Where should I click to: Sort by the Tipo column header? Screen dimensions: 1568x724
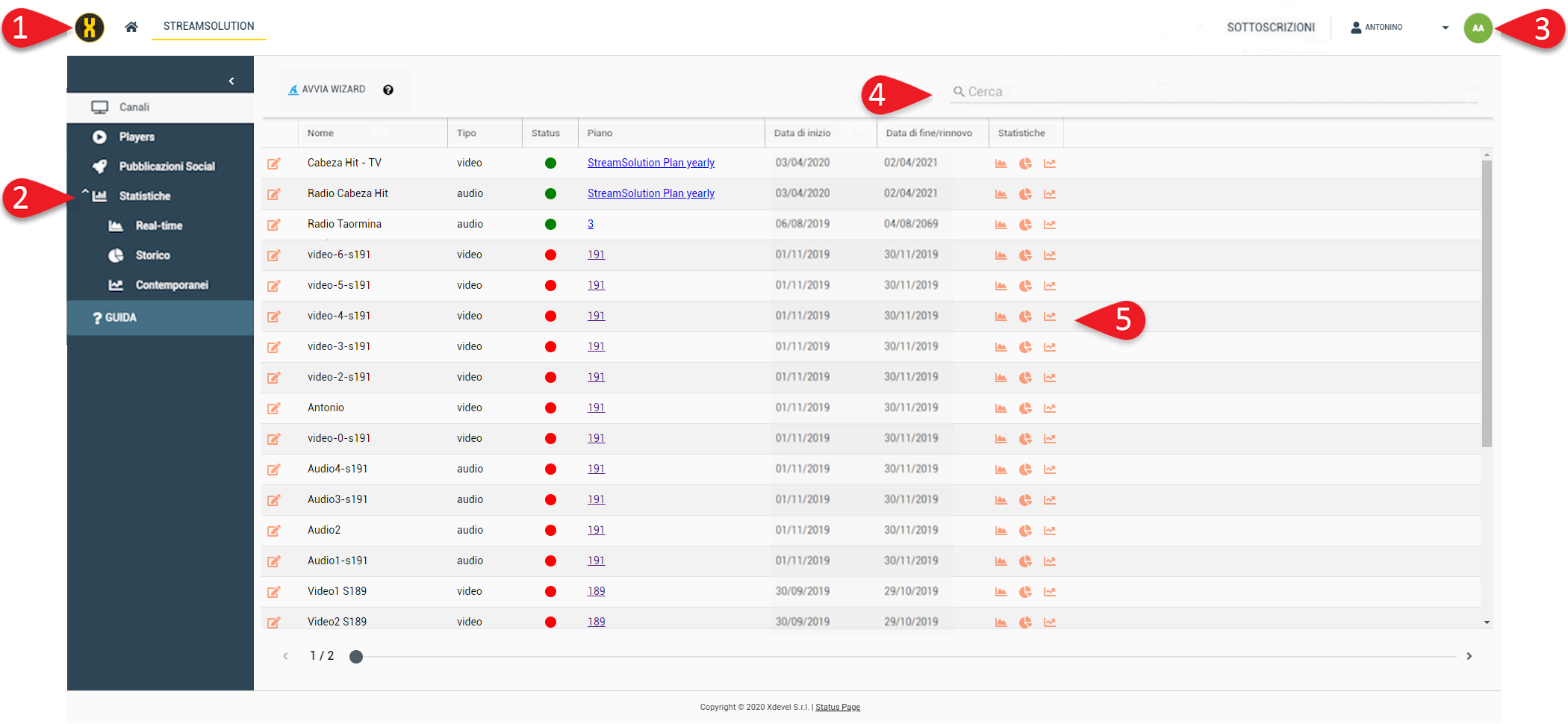pyautogui.click(x=485, y=133)
